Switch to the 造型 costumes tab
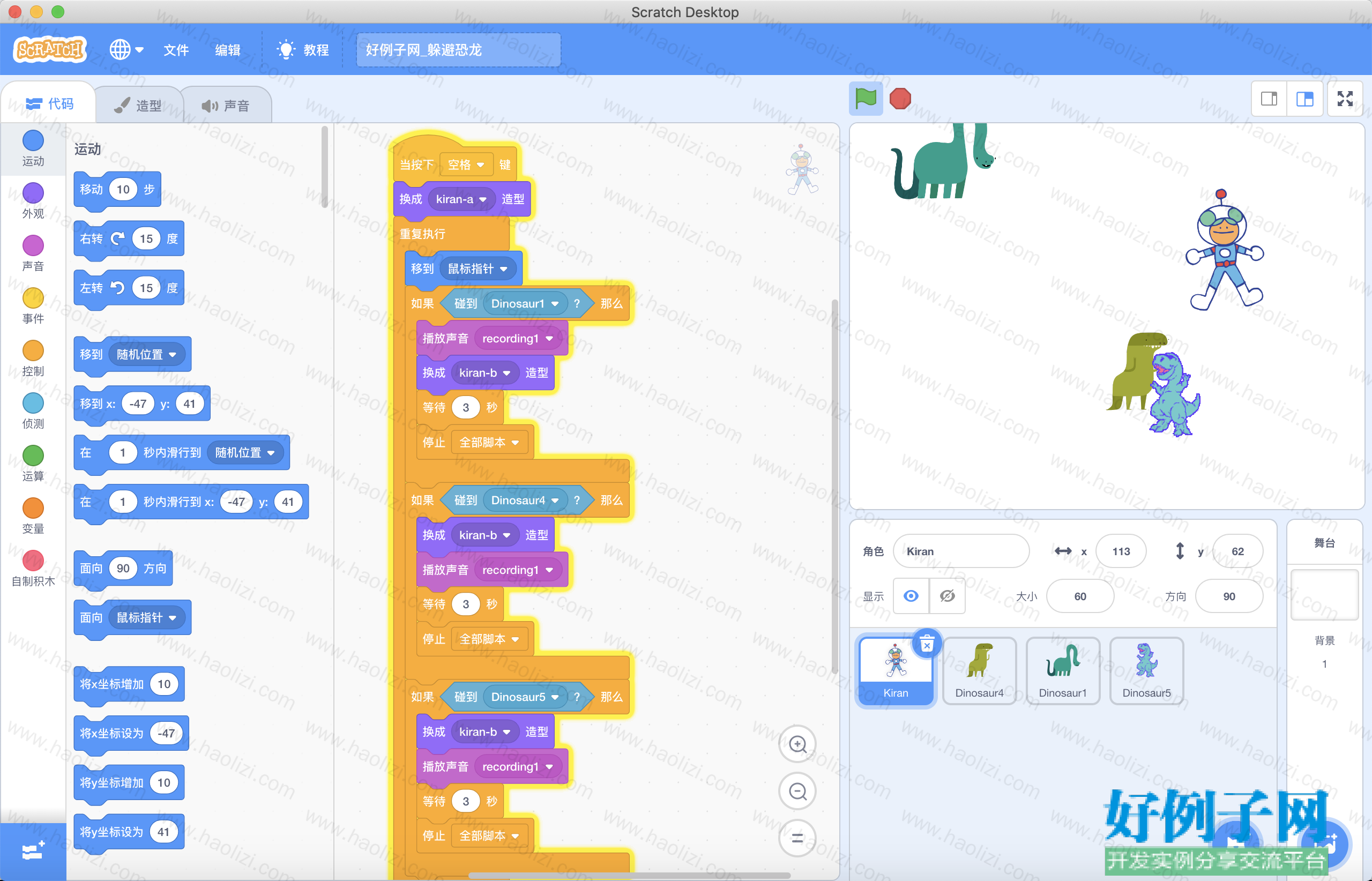 point(138,105)
